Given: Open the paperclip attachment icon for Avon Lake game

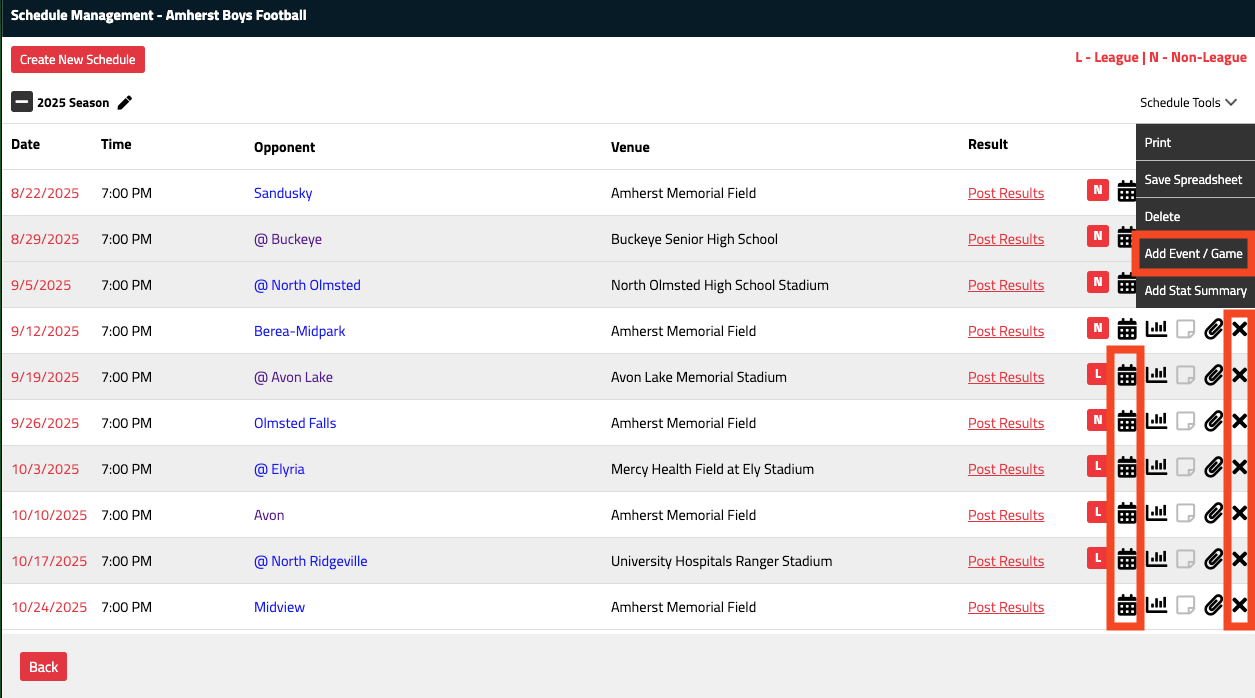Looking at the screenshot, I should click(1213, 374).
